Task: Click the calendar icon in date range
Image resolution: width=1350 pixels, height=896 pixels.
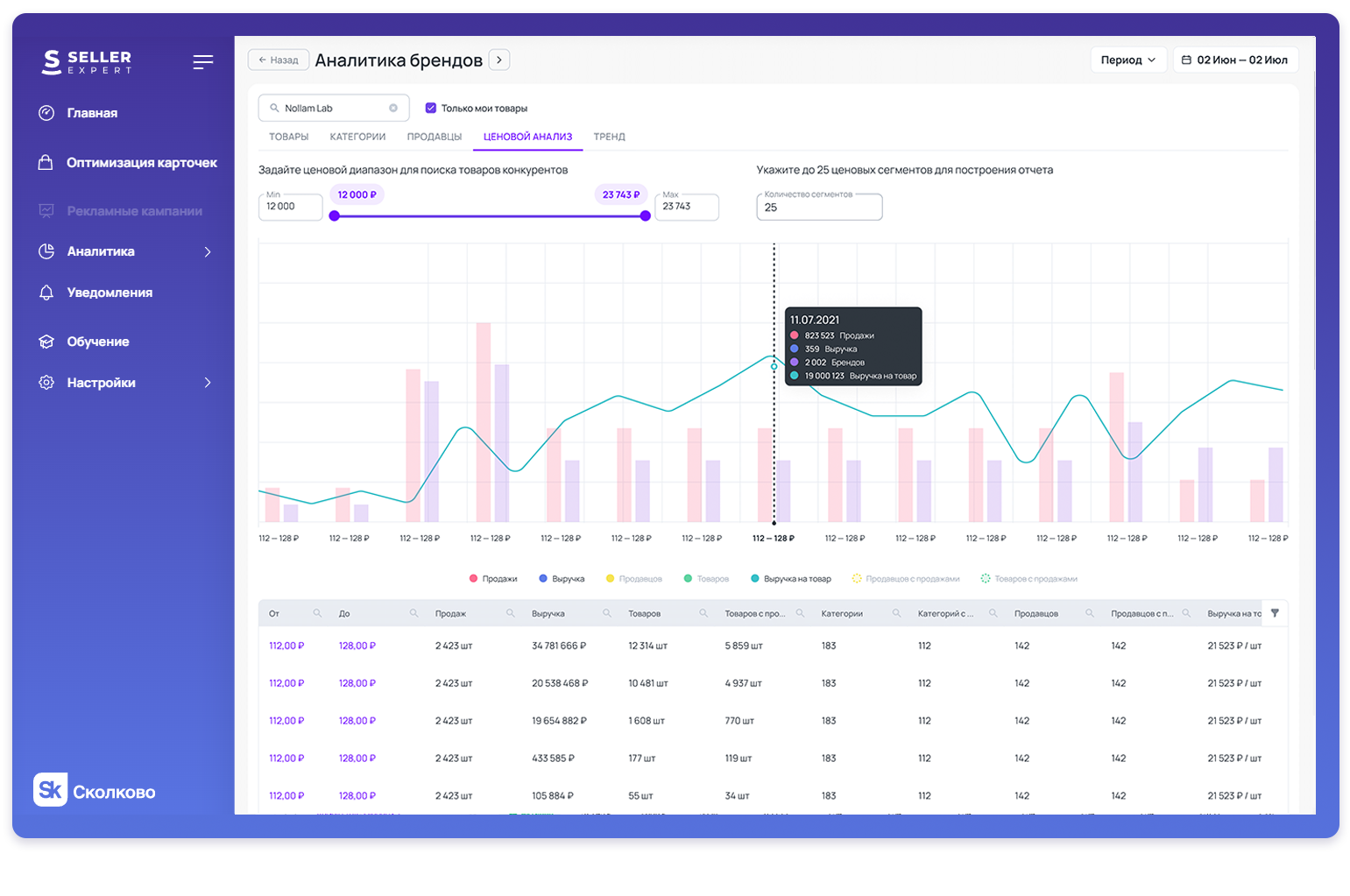Action: pyautogui.click(x=1186, y=60)
